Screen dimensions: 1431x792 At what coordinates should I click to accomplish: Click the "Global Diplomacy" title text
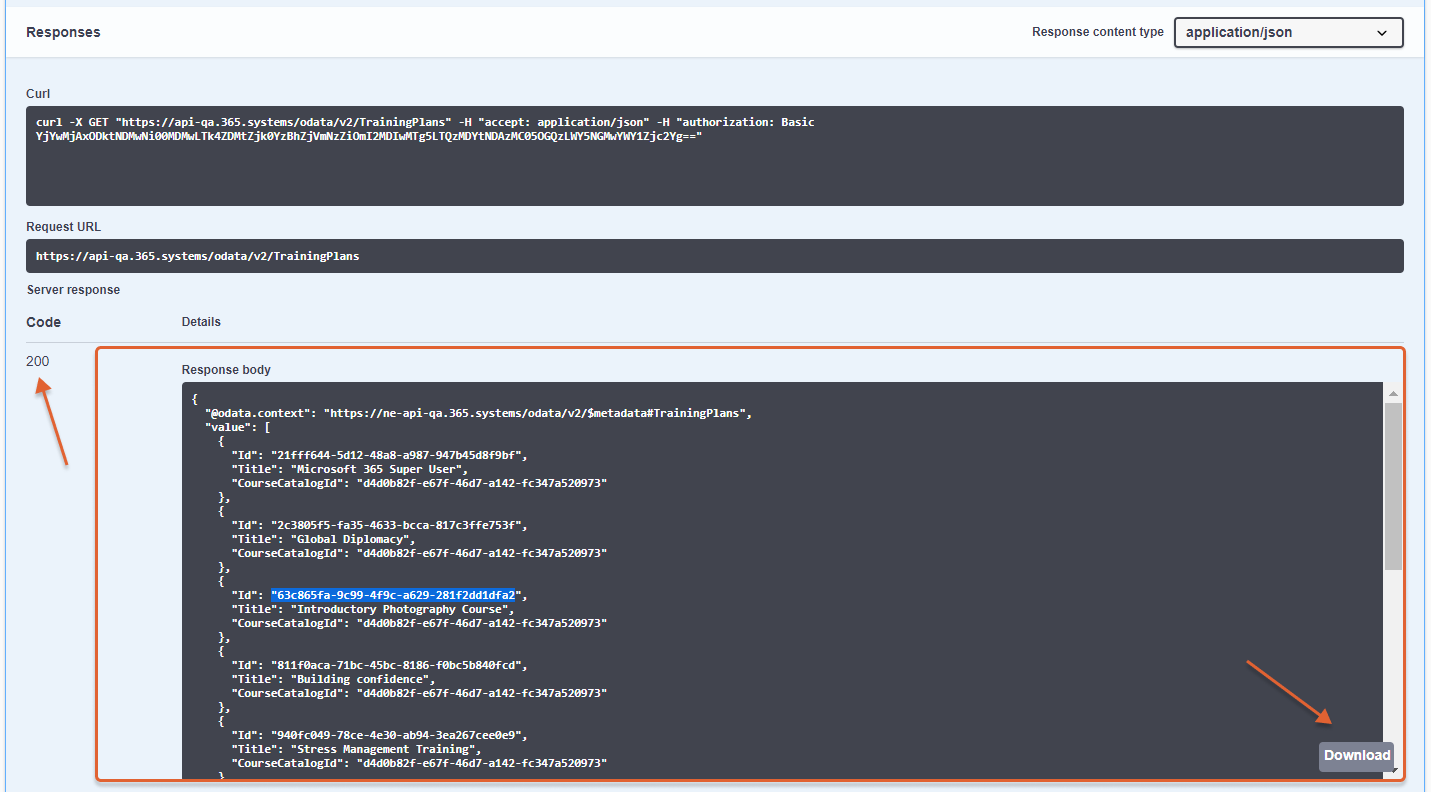[351, 539]
